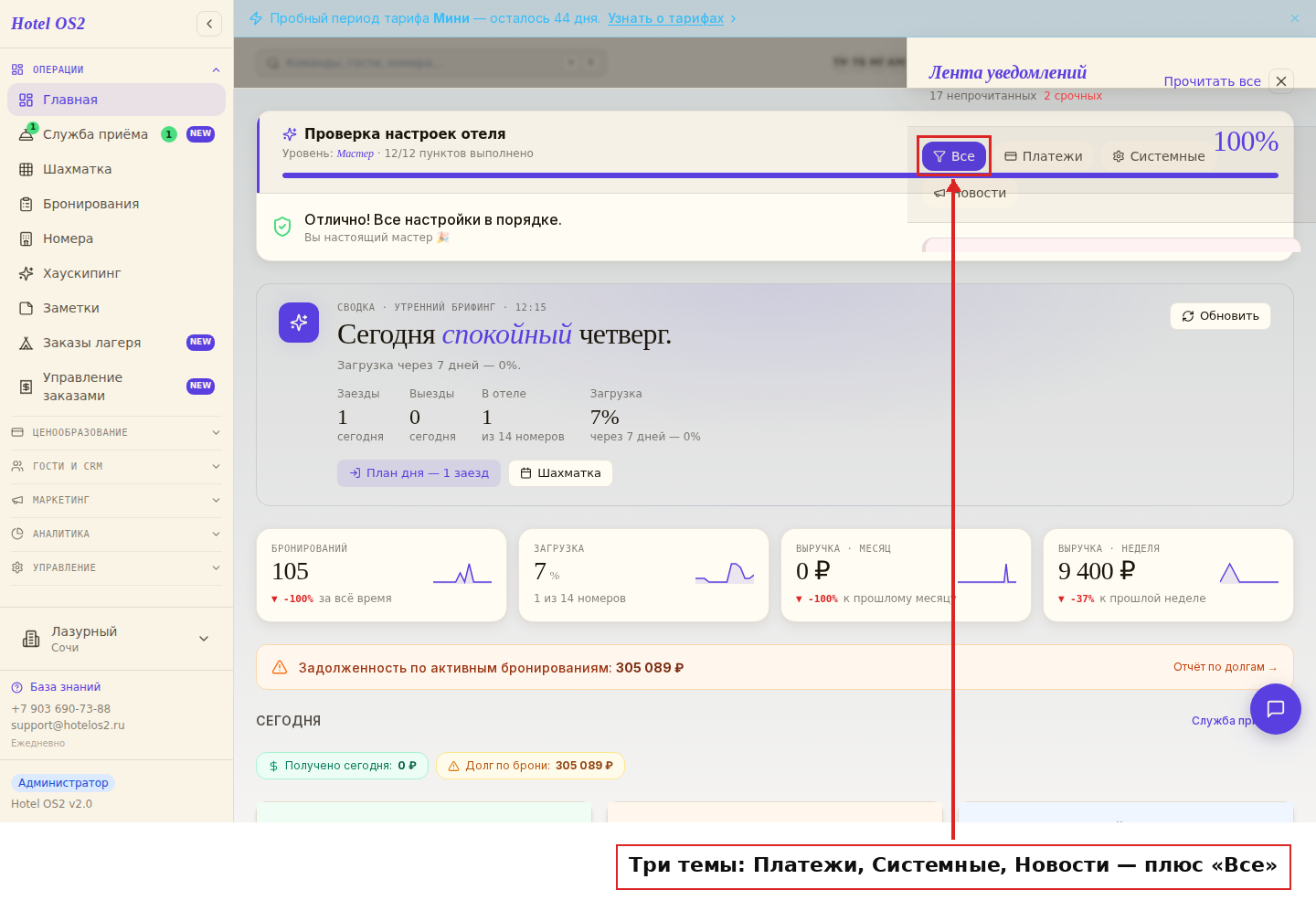
Task: Collapse the ОПЕРАЦИИ section
Action: point(116,69)
